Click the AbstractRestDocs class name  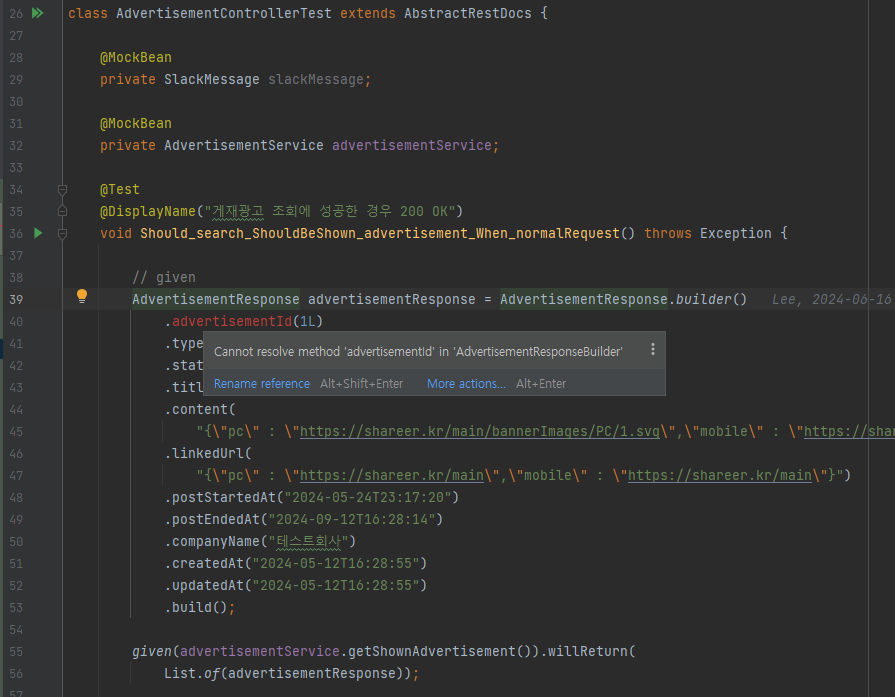click(467, 13)
